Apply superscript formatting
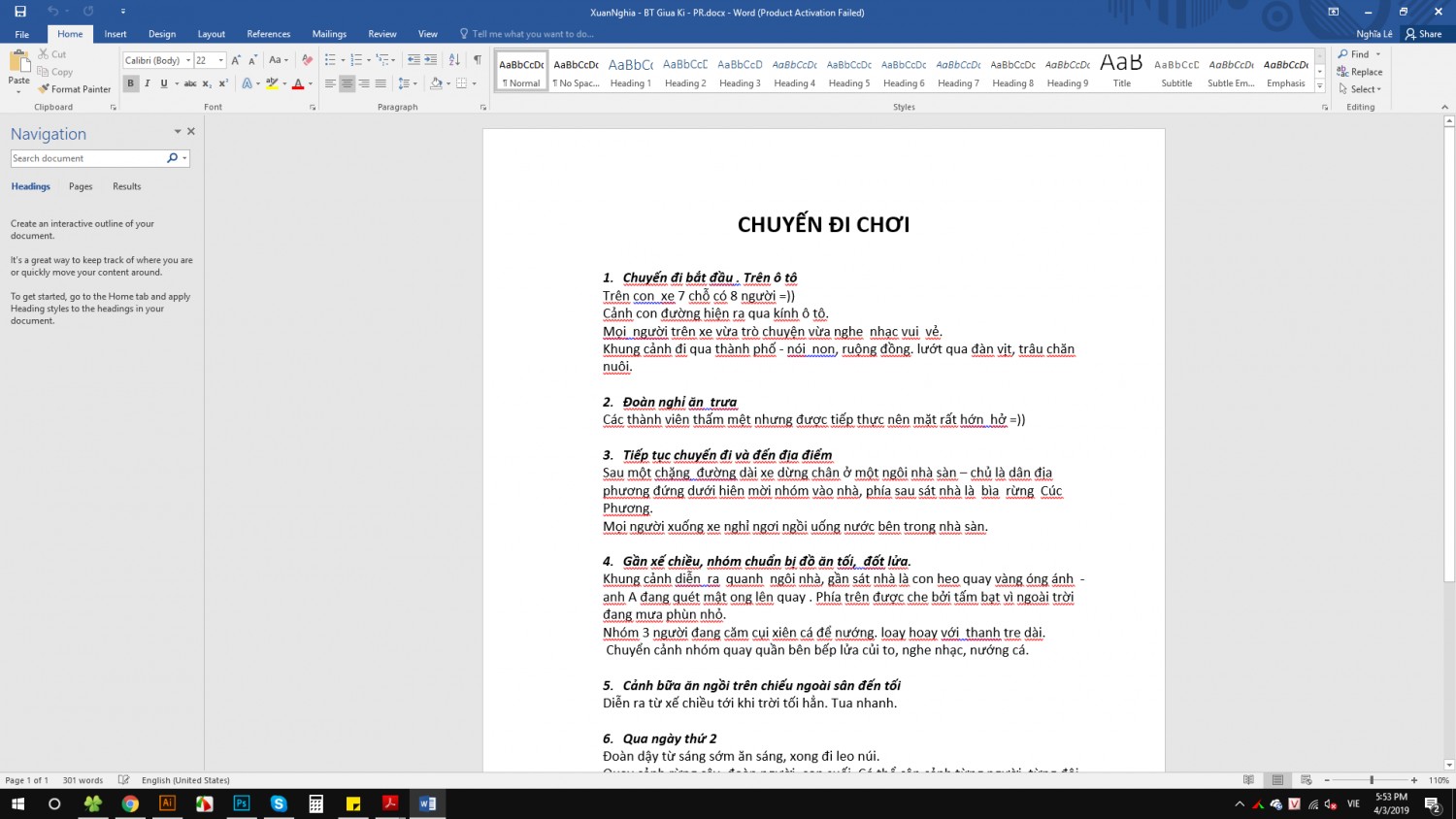The image size is (1456, 819). coord(221,84)
